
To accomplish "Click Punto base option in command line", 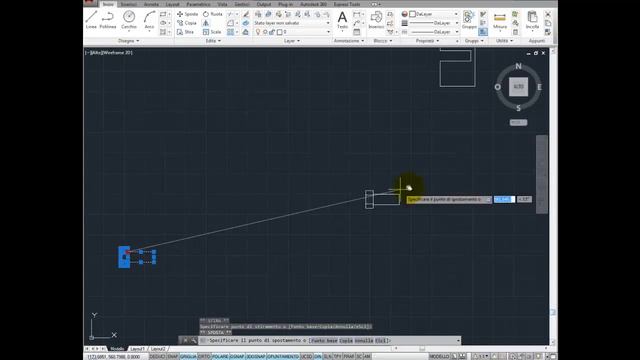I will click(x=324, y=340).
